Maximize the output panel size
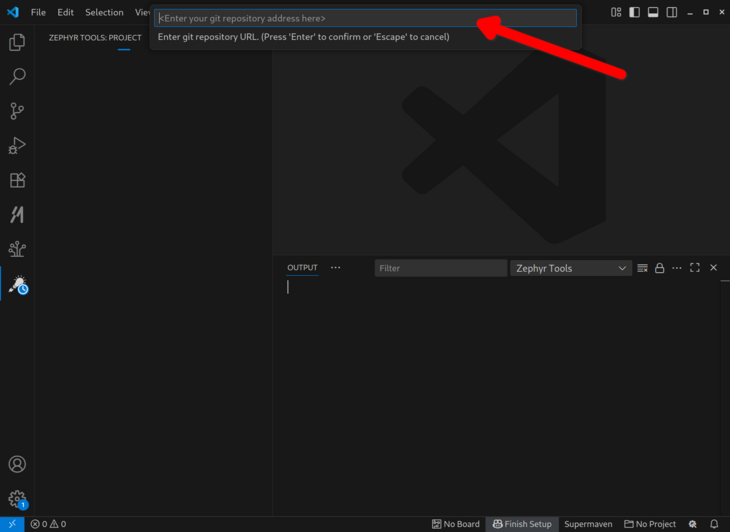Screen dimensions: 730x532 pos(695,268)
